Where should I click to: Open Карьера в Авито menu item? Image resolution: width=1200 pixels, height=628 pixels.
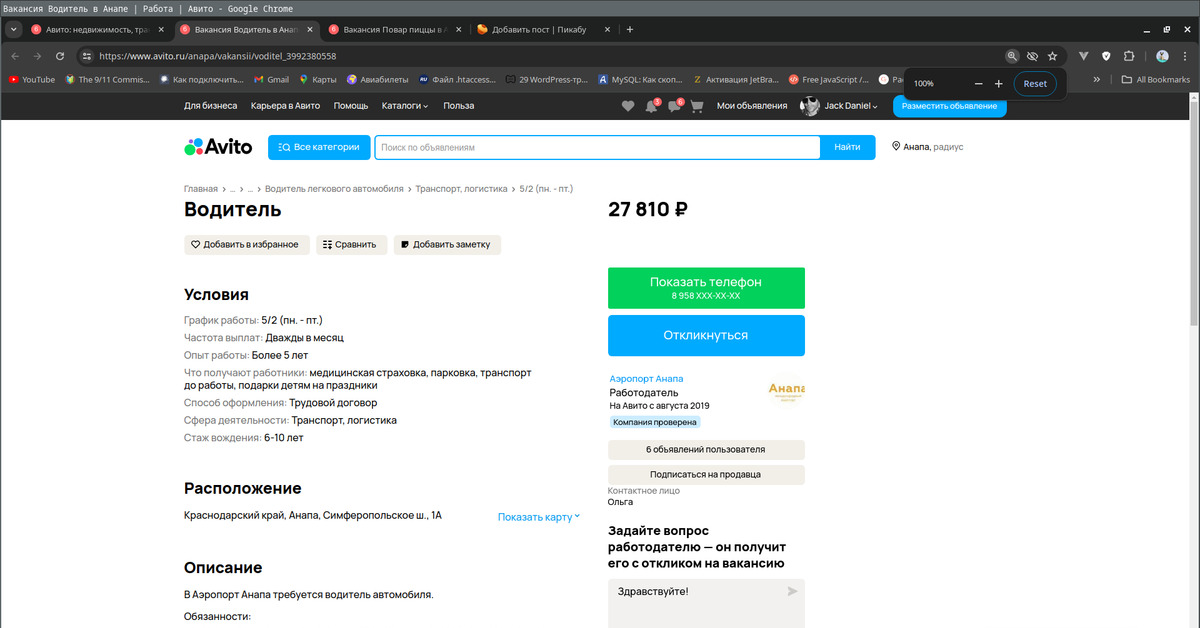coord(285,106)
